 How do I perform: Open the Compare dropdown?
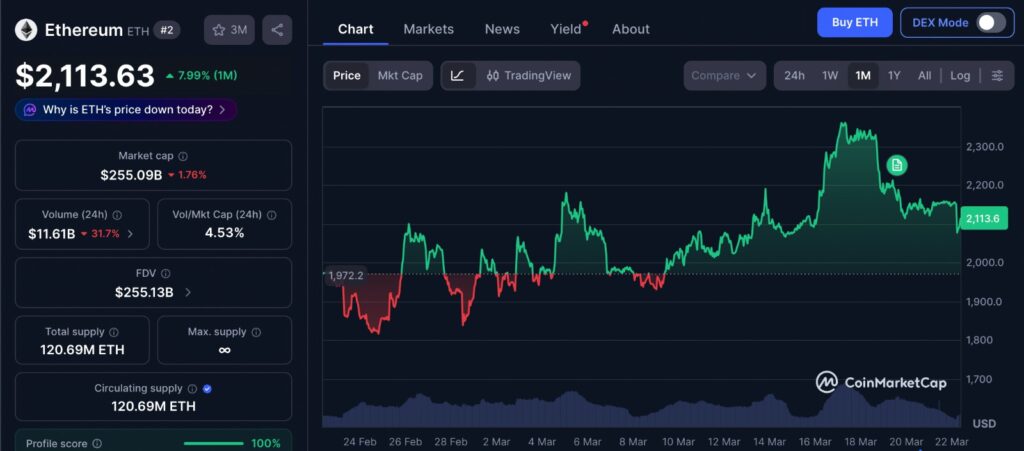click(x=724, y=76)
